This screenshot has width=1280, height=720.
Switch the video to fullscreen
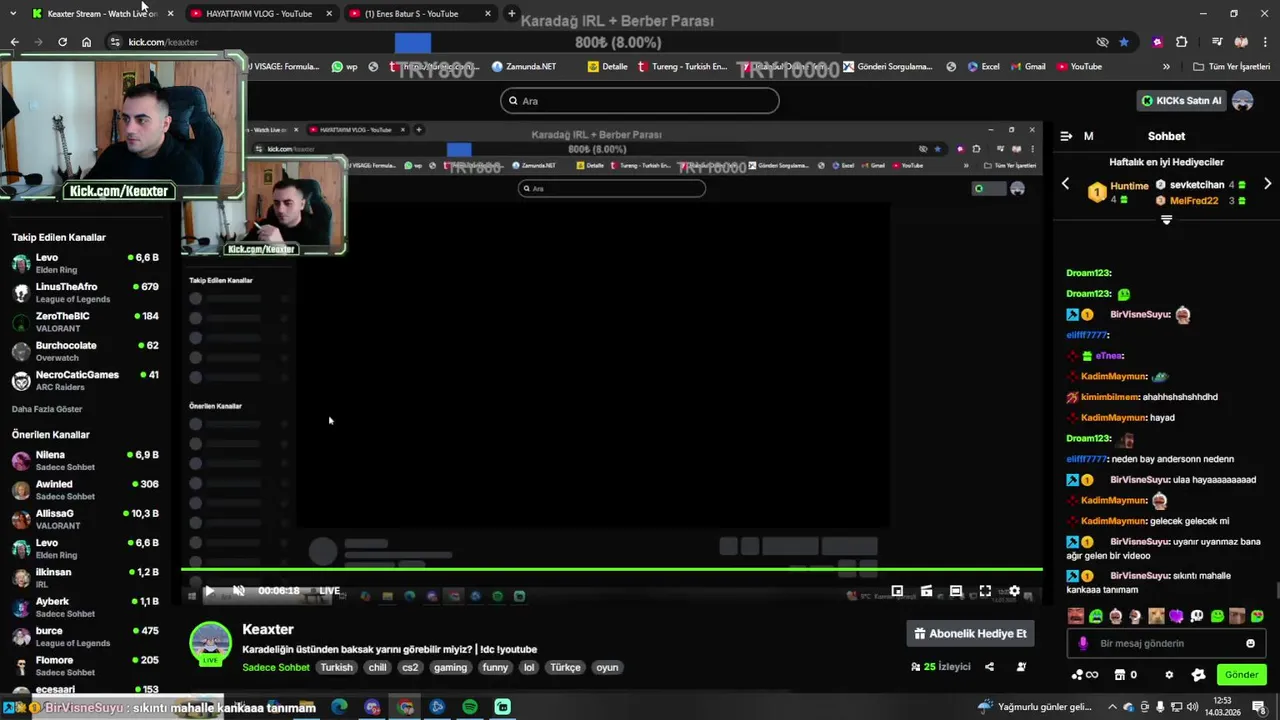(x=985, y=591)
